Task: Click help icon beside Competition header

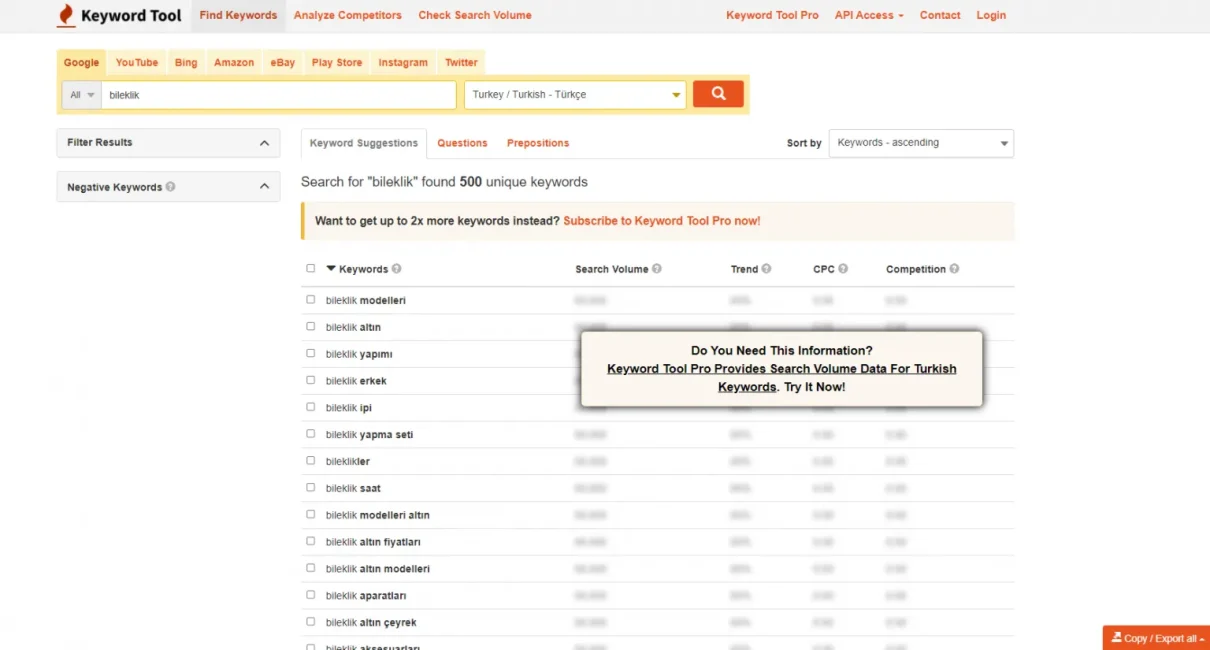Action: click(x=954, y=269)
